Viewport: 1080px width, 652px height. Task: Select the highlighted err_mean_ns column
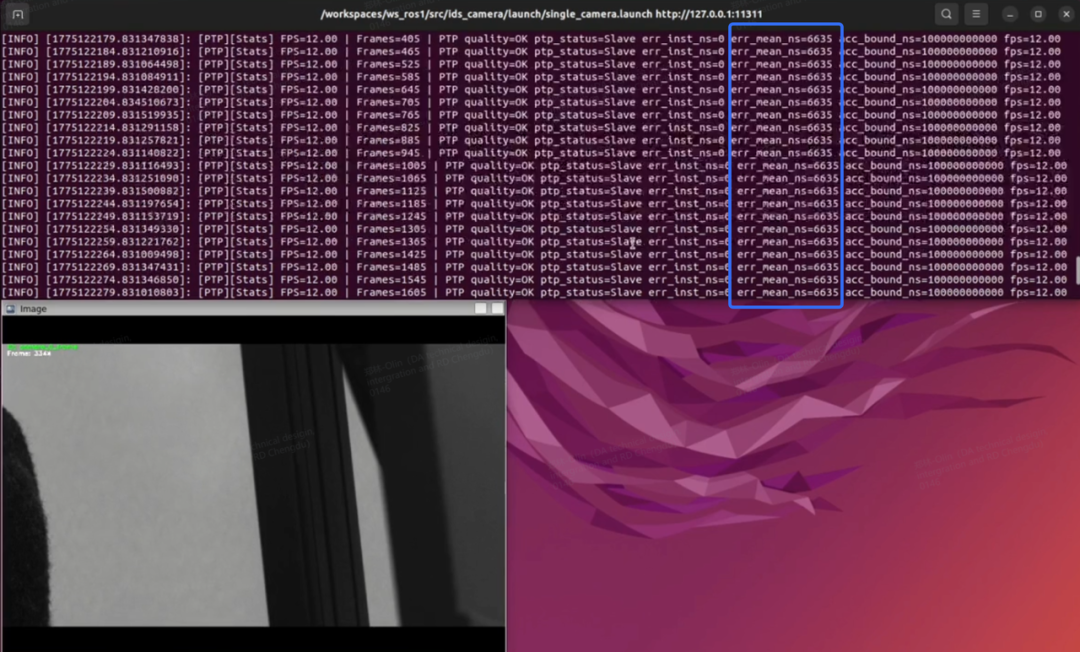point(786,170)
